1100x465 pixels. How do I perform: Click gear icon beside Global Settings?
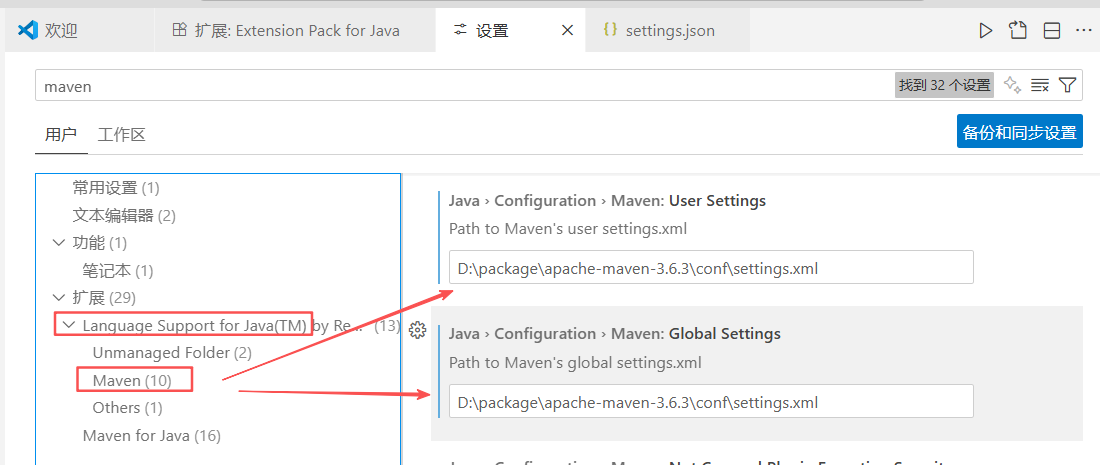pos(417,330)
